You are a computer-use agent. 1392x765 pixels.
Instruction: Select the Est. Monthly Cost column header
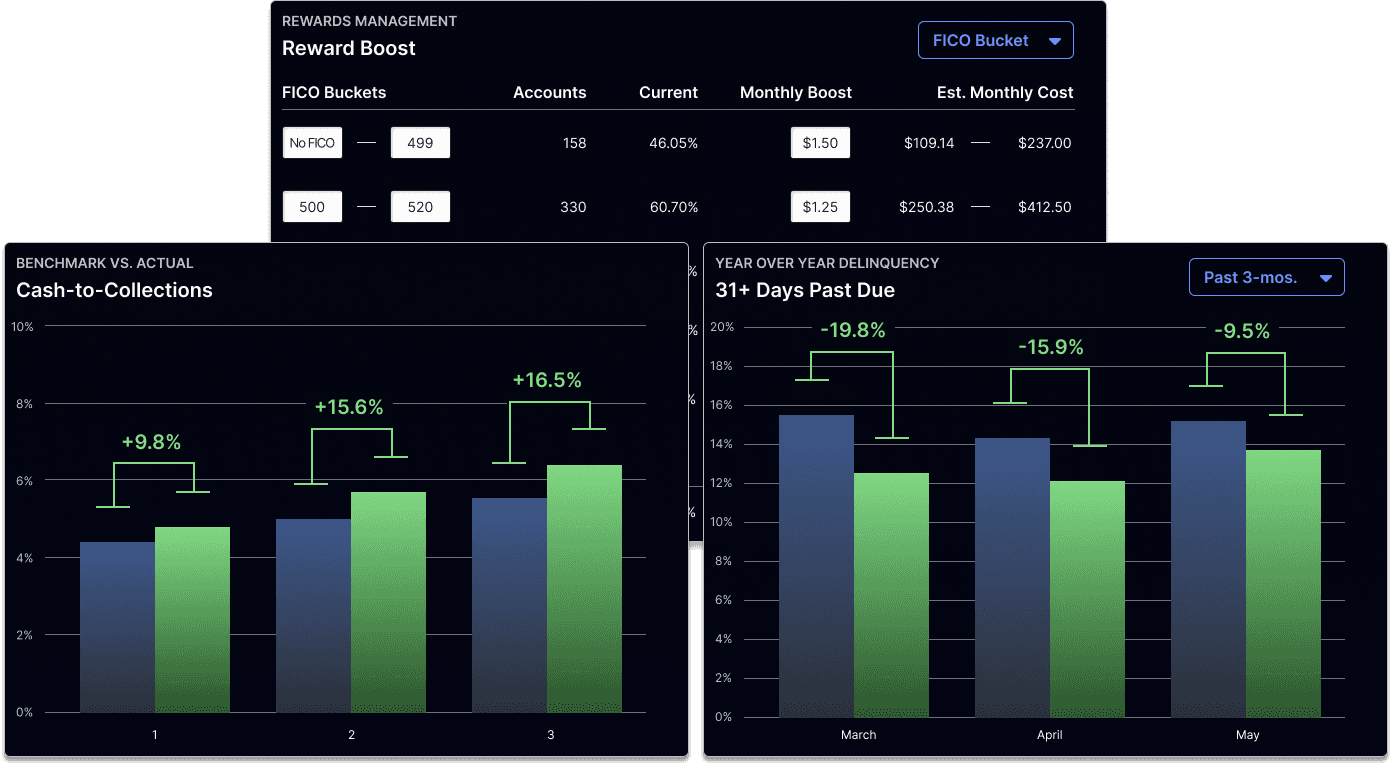pyautogui.click(x=1005, y=92)
